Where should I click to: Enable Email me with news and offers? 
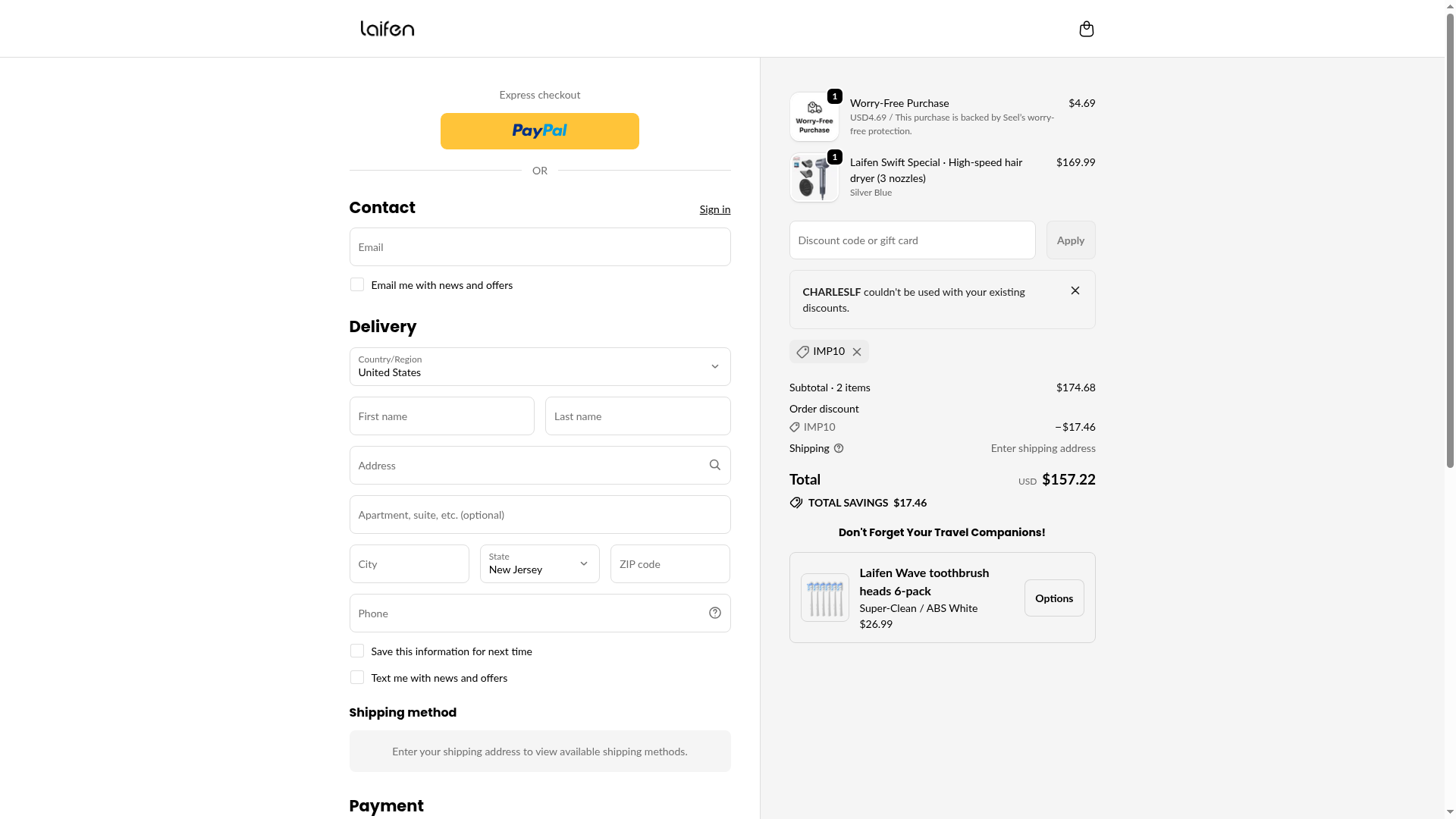point(357,284)
